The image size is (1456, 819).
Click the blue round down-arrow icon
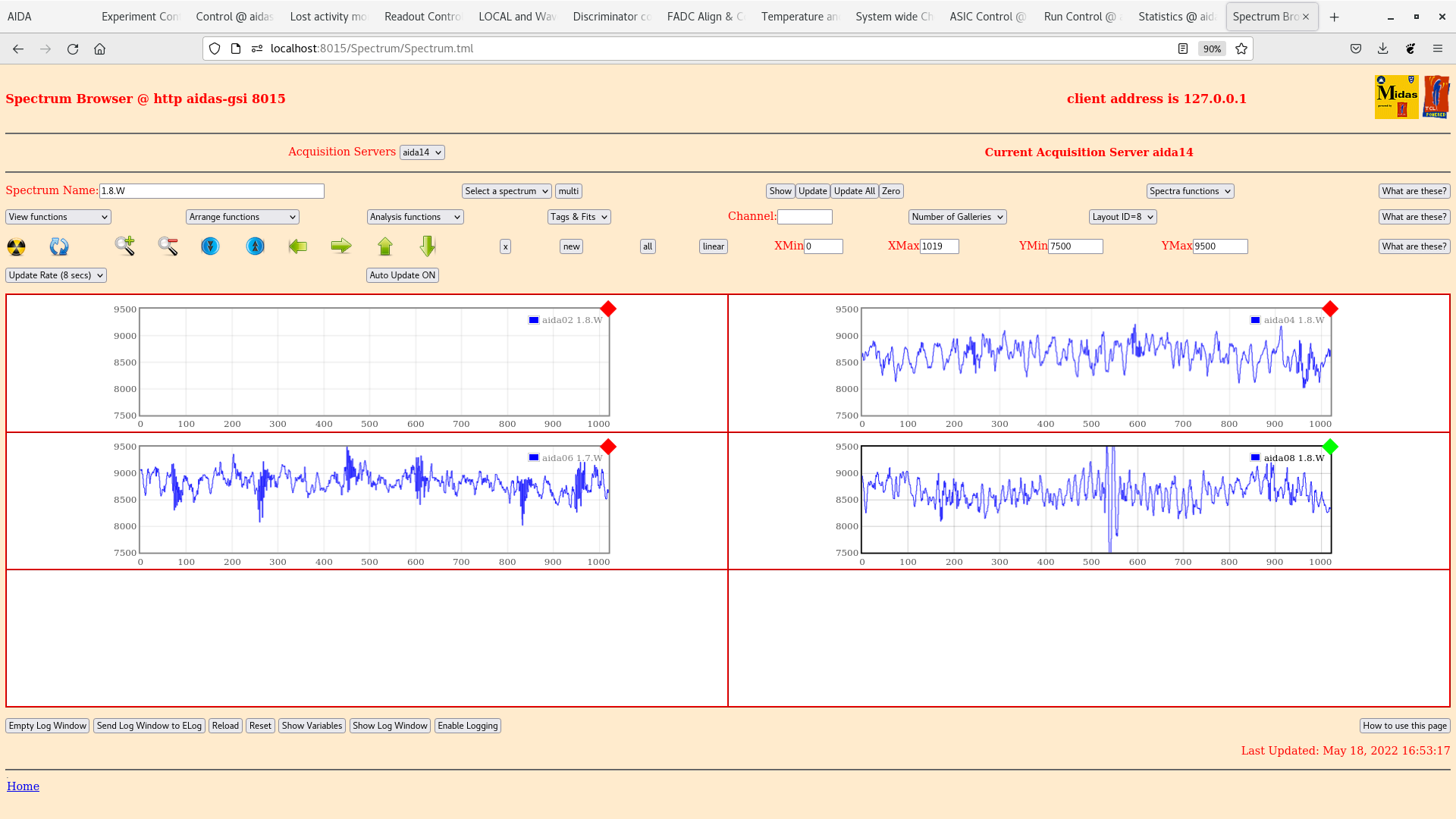[210, 246]
